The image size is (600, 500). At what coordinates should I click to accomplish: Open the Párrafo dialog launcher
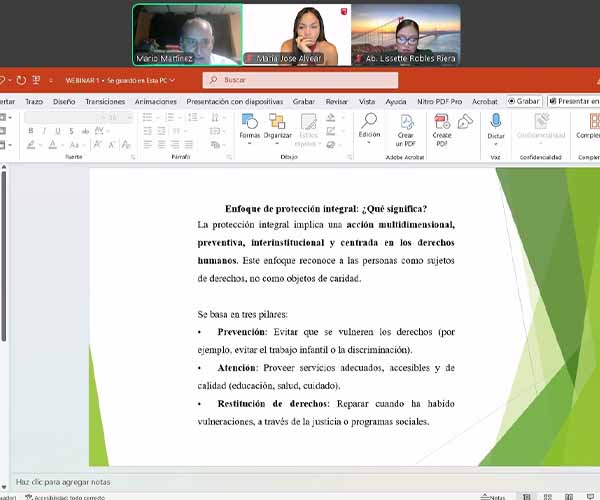point(229,157)
